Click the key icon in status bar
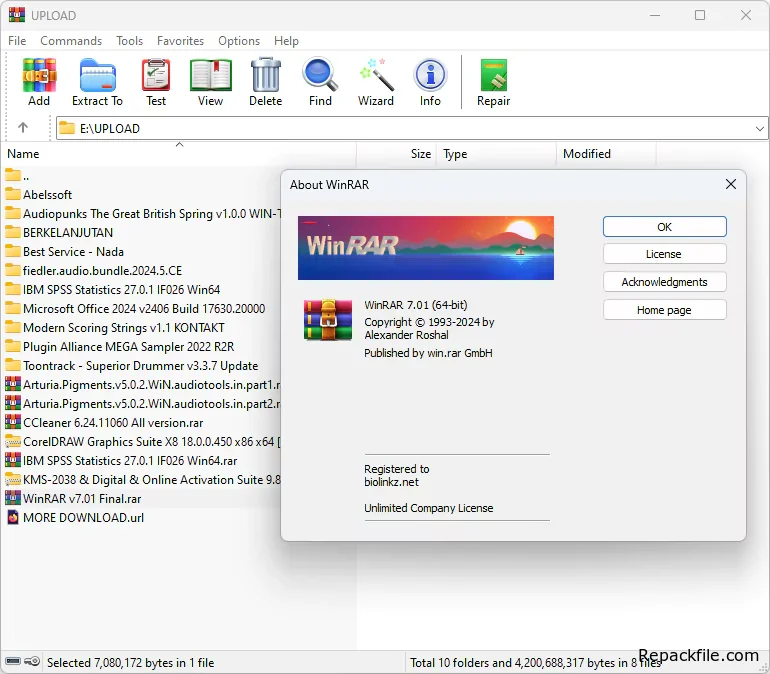The image size is (770, 674). (32, 661)
